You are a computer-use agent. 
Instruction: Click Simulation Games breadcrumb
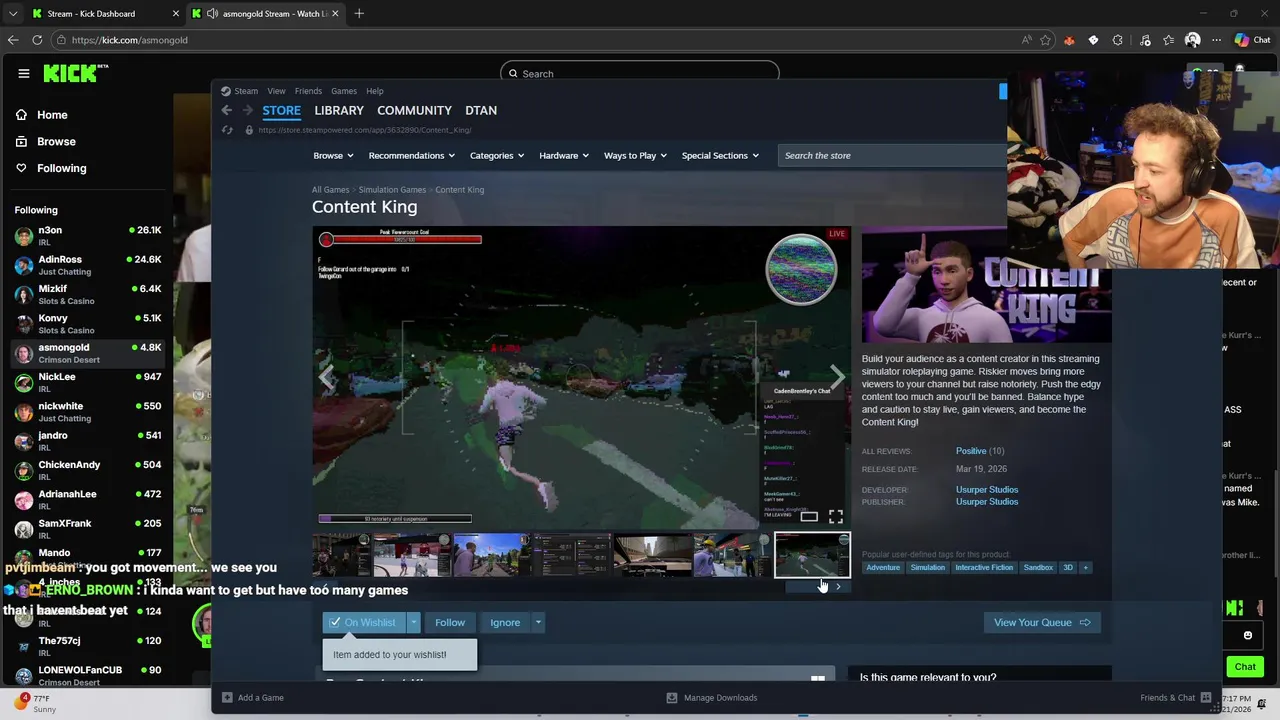point(392,189)
